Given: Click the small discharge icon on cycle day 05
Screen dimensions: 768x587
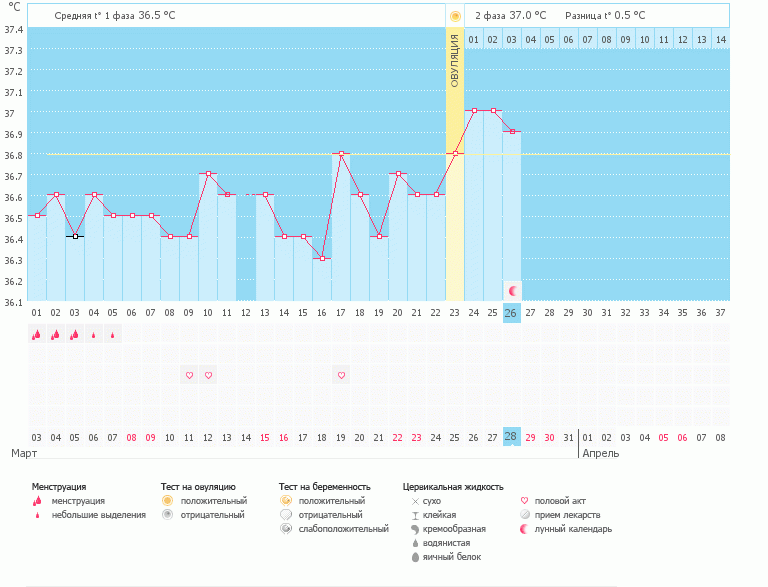Looking at the screenshot, I should [113, 335].
